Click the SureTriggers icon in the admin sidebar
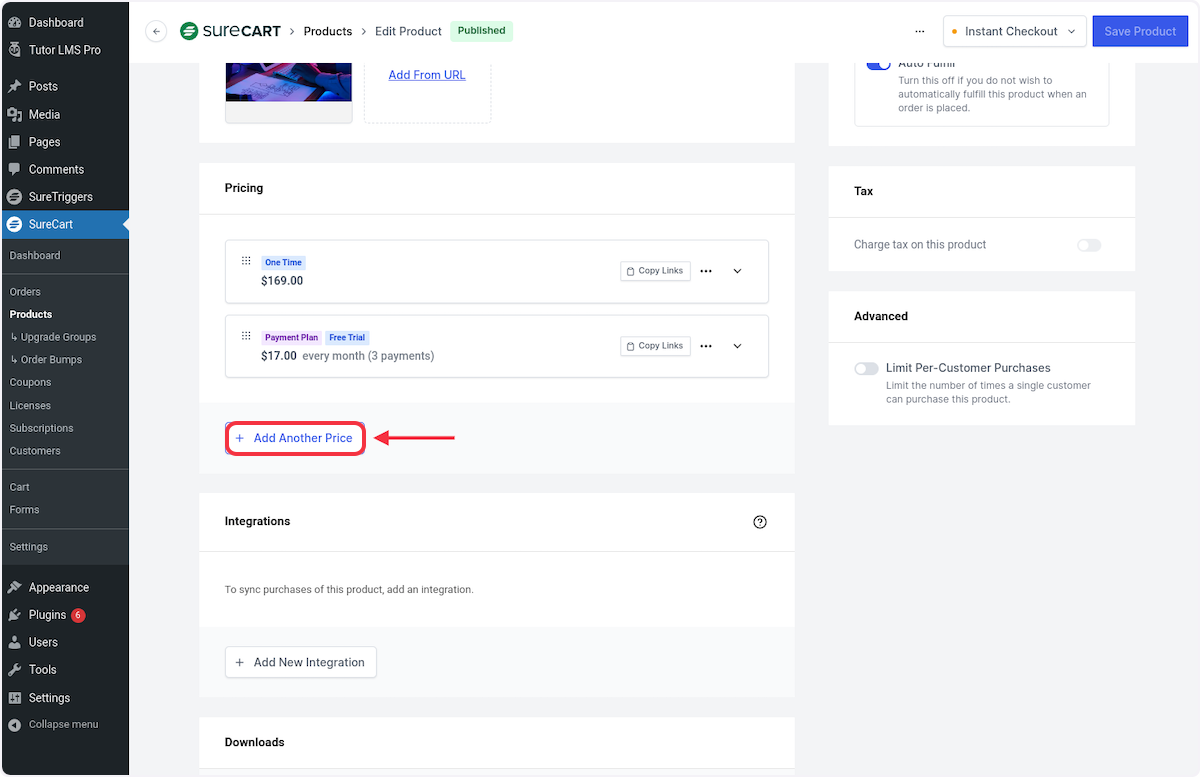The width and height of the screenshot is (1200, 777). [13, 197]
